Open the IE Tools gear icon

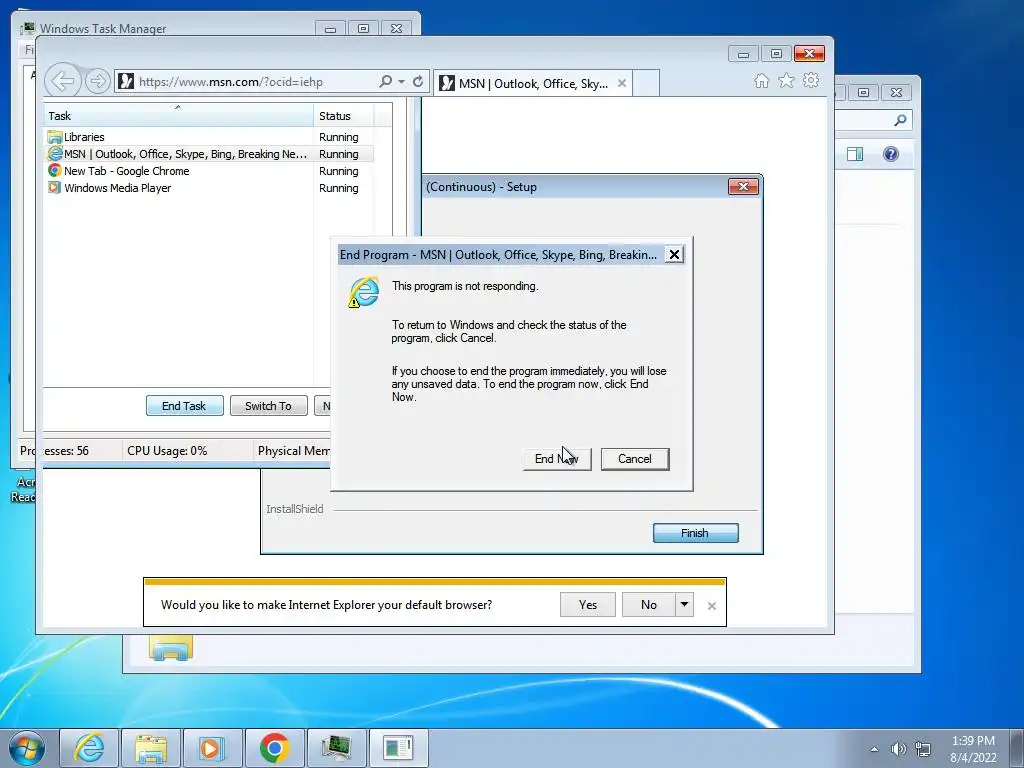pyautogui.click(x=811, y=80)
